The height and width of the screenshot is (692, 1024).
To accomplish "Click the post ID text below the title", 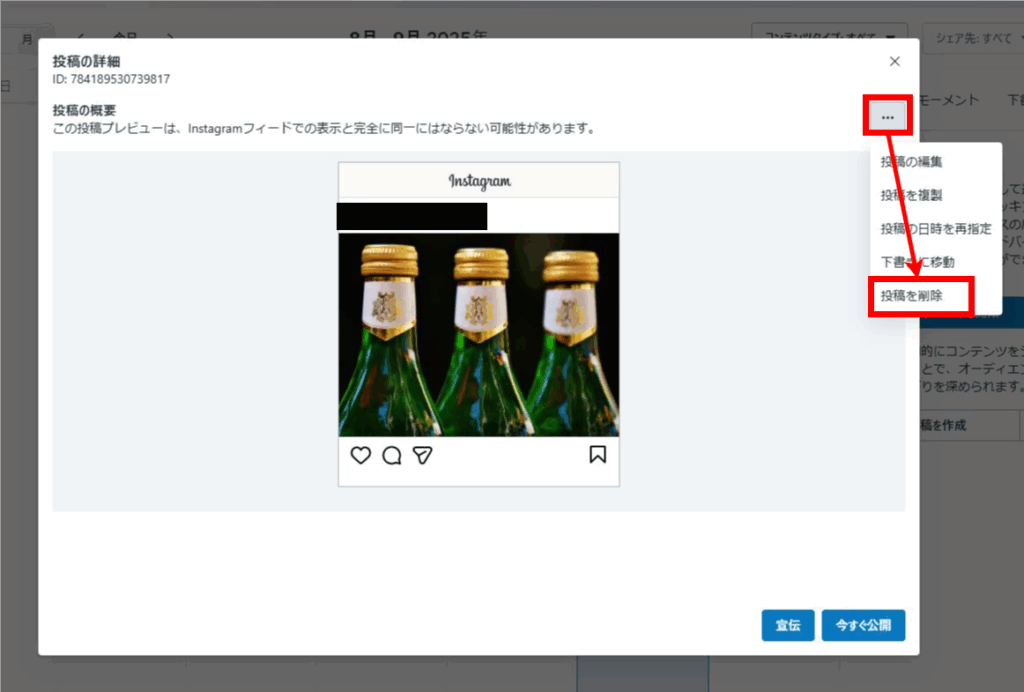I will pos(111,79).
